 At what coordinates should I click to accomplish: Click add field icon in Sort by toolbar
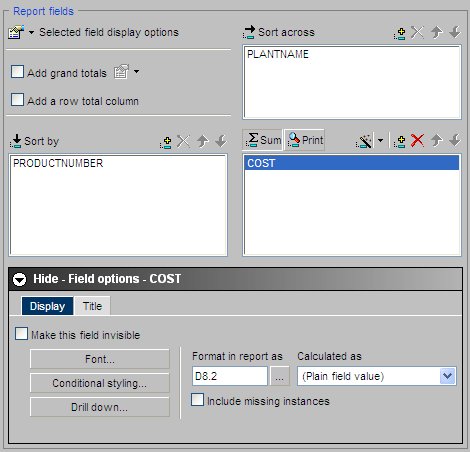tap(165, 142)
